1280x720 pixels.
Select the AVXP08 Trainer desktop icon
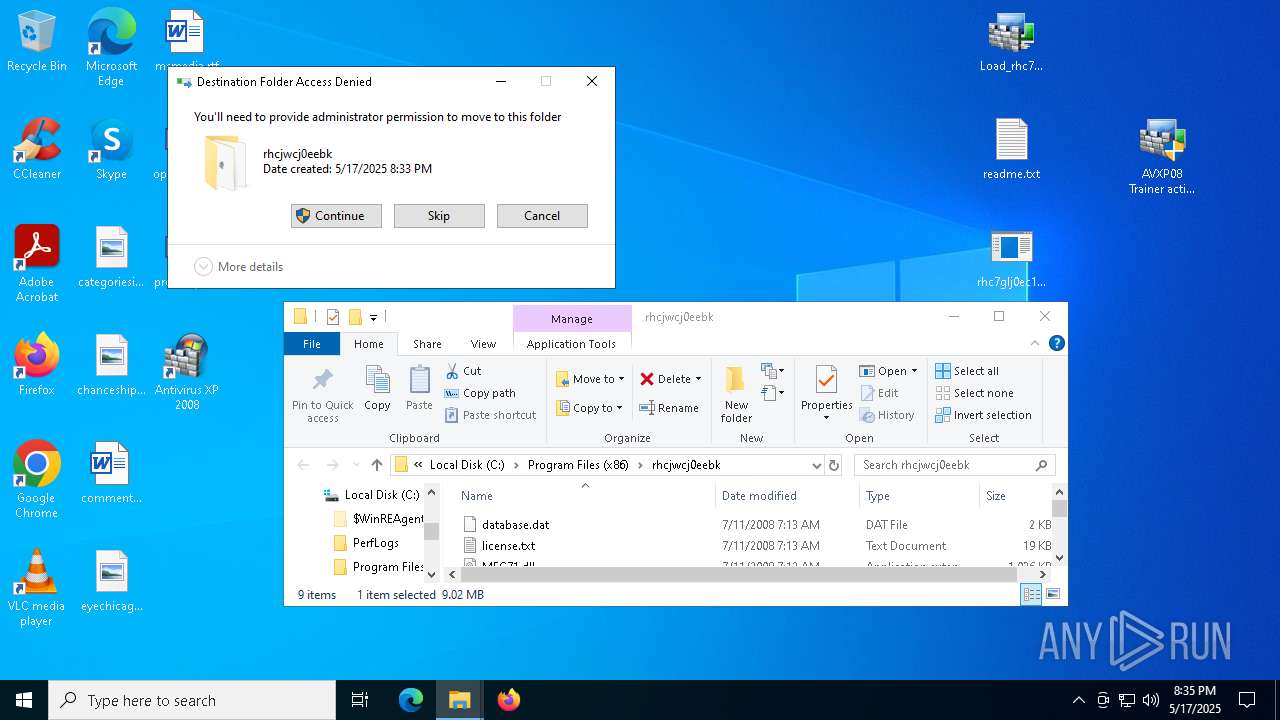[x=1161, y=157]
